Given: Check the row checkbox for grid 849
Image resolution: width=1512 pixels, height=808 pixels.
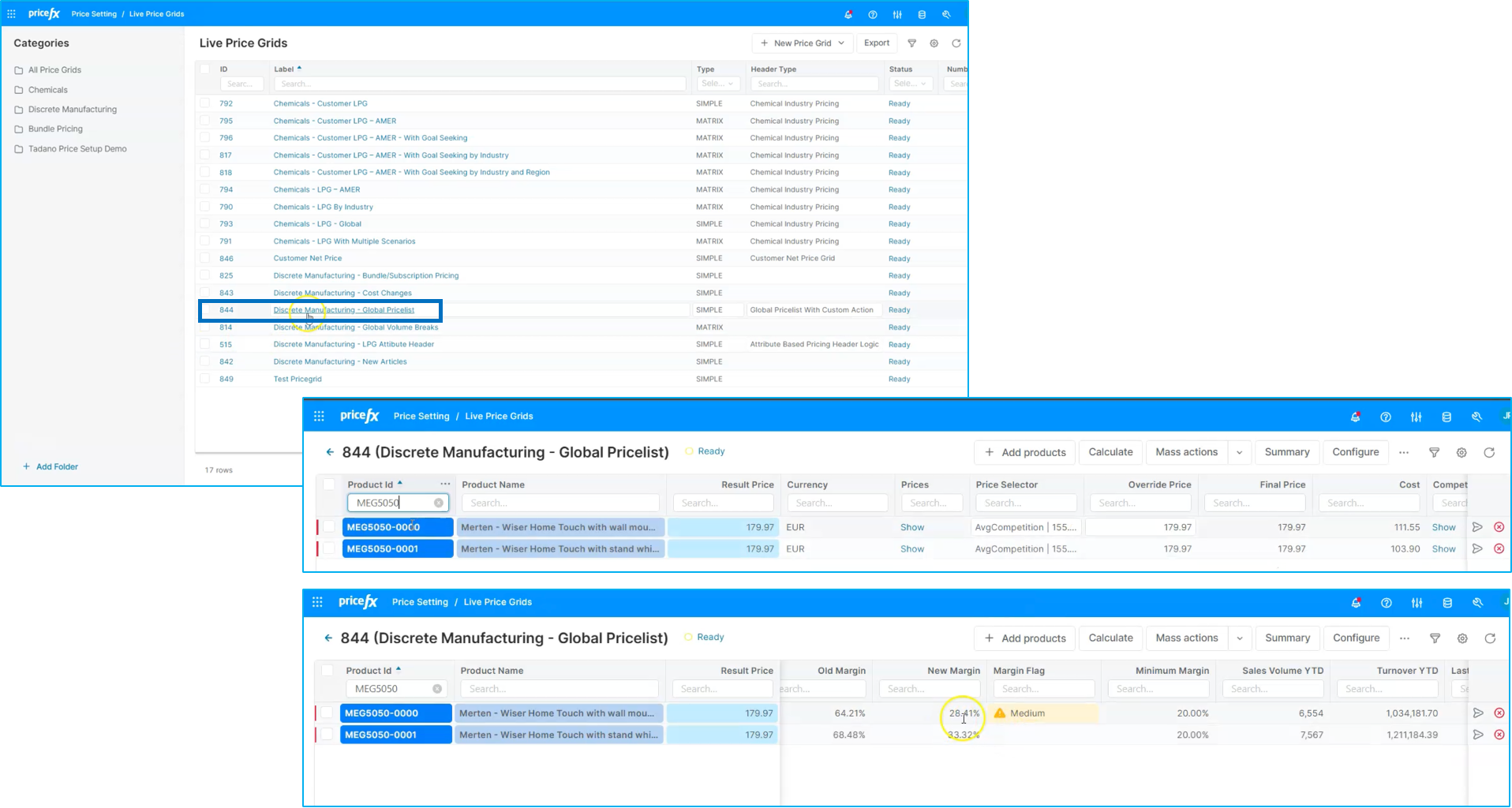Looking at the screenshot, I should click(x=205, y=379).
